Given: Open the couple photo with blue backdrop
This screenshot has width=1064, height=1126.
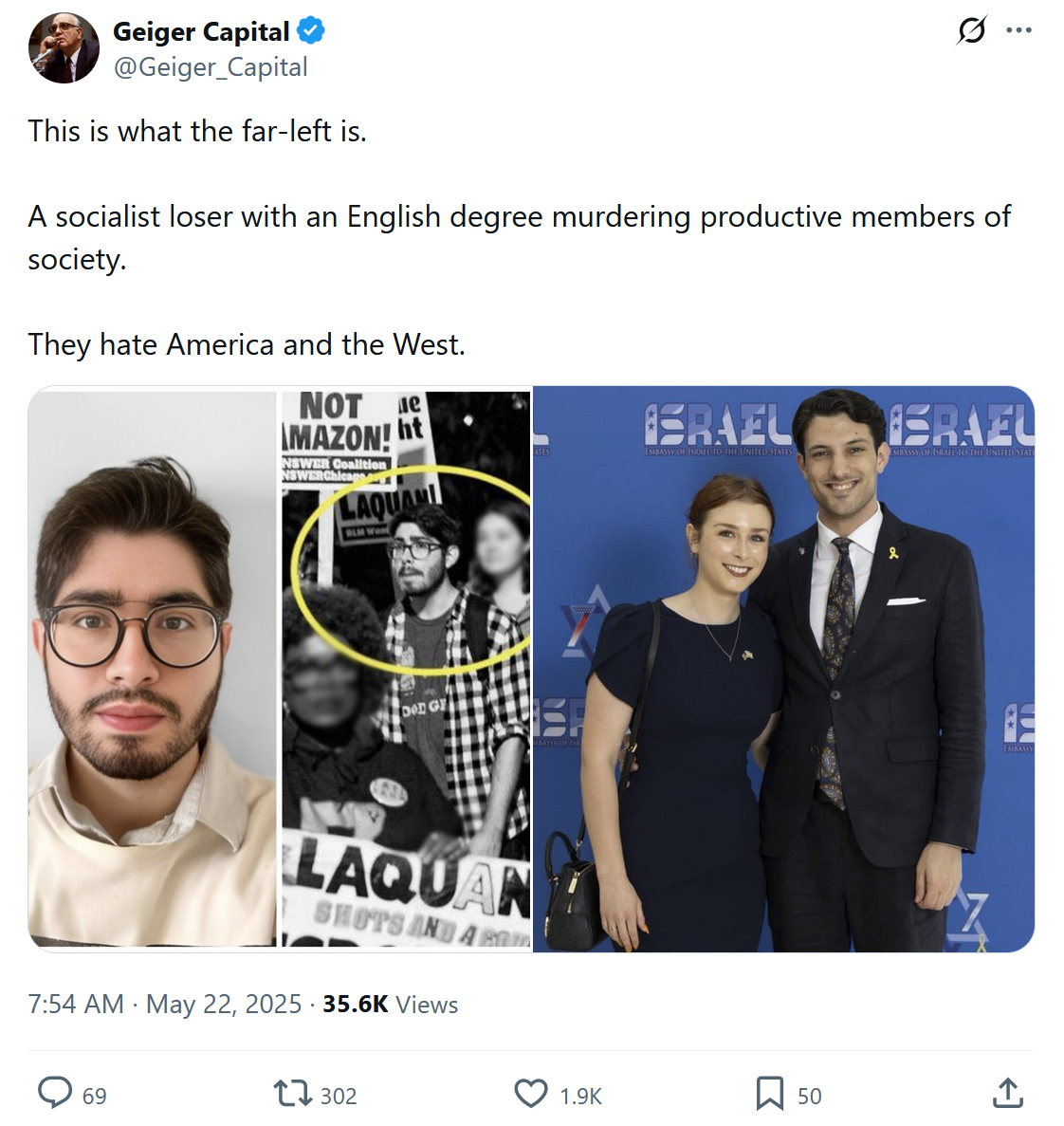Looking at the screenshot, I should tap(783, 669).
